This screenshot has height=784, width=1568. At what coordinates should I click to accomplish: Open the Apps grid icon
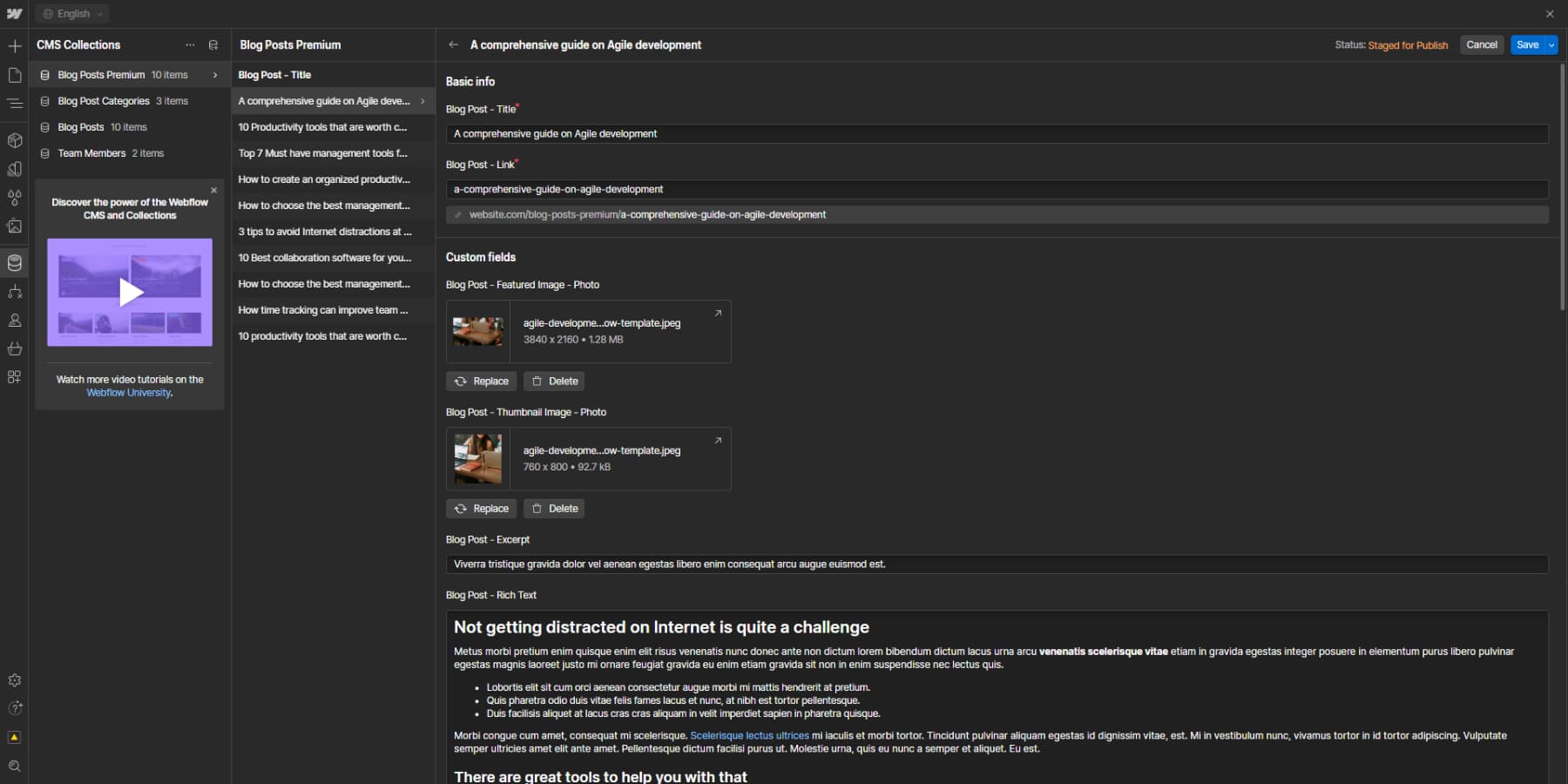15,376
